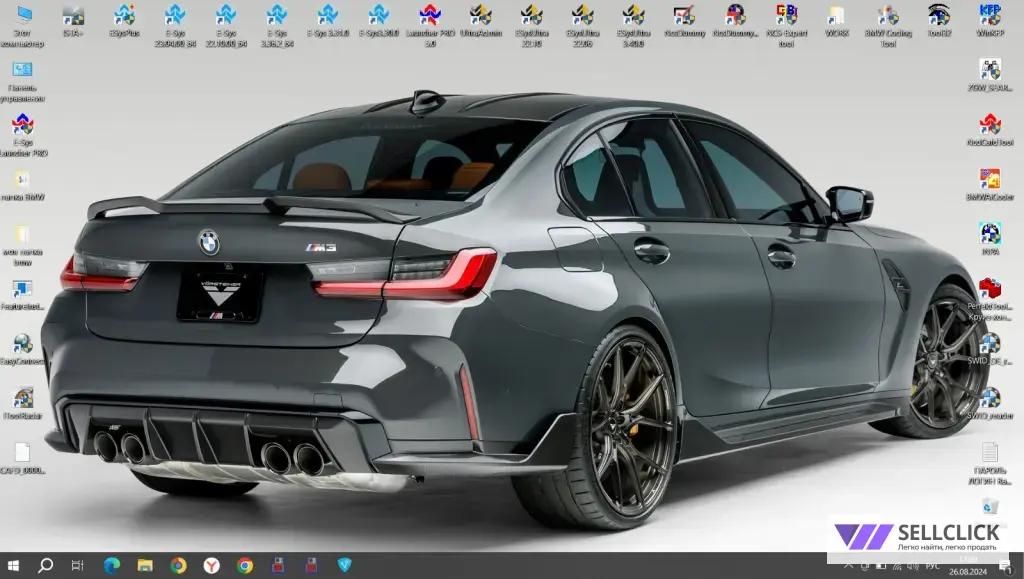Open the Control Panel (Панель управления) icon
Screen dimensions: 1024x579
[x=22, y=80]
